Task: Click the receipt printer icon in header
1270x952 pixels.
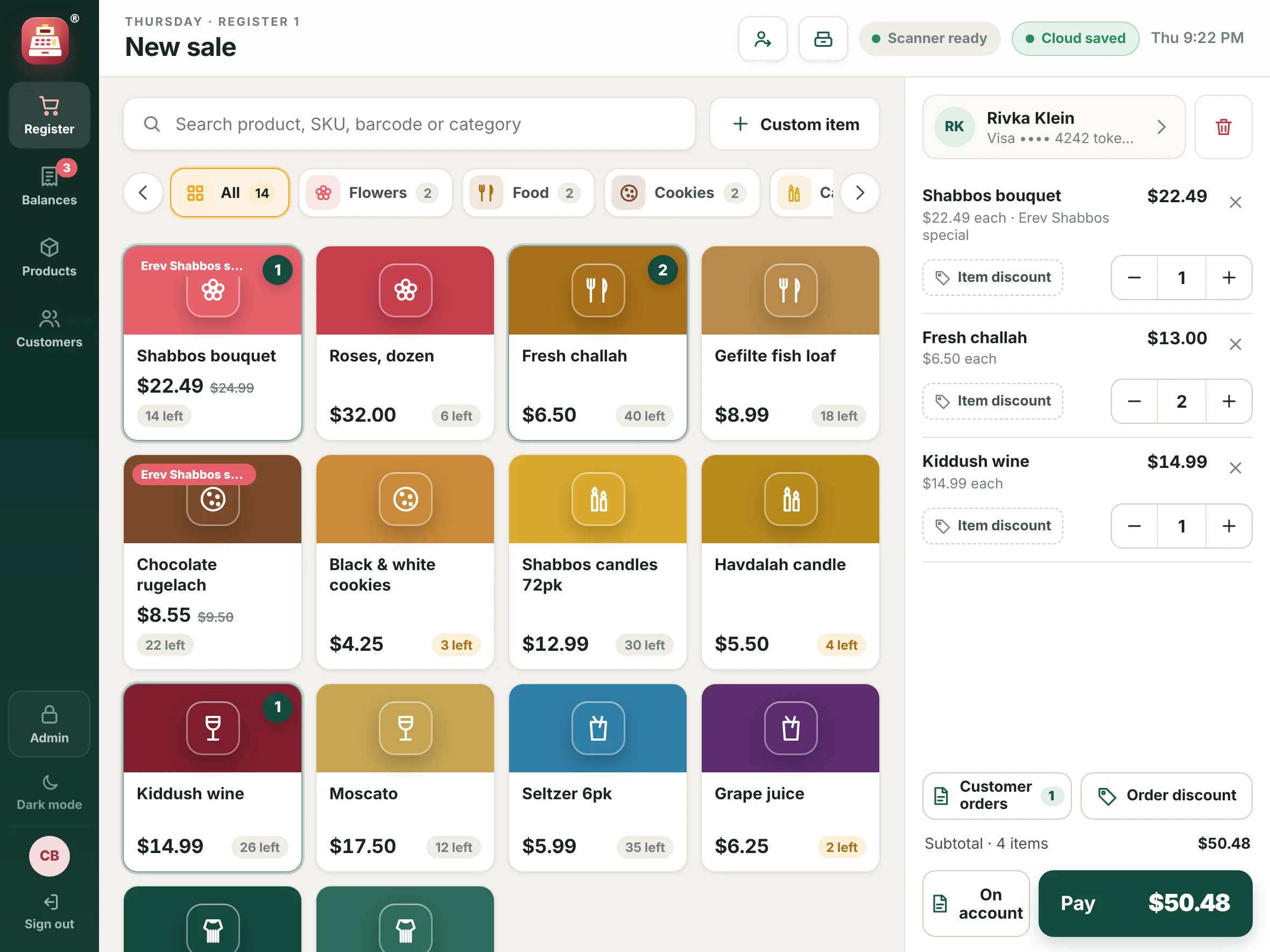Action: [x=823, y=39]
